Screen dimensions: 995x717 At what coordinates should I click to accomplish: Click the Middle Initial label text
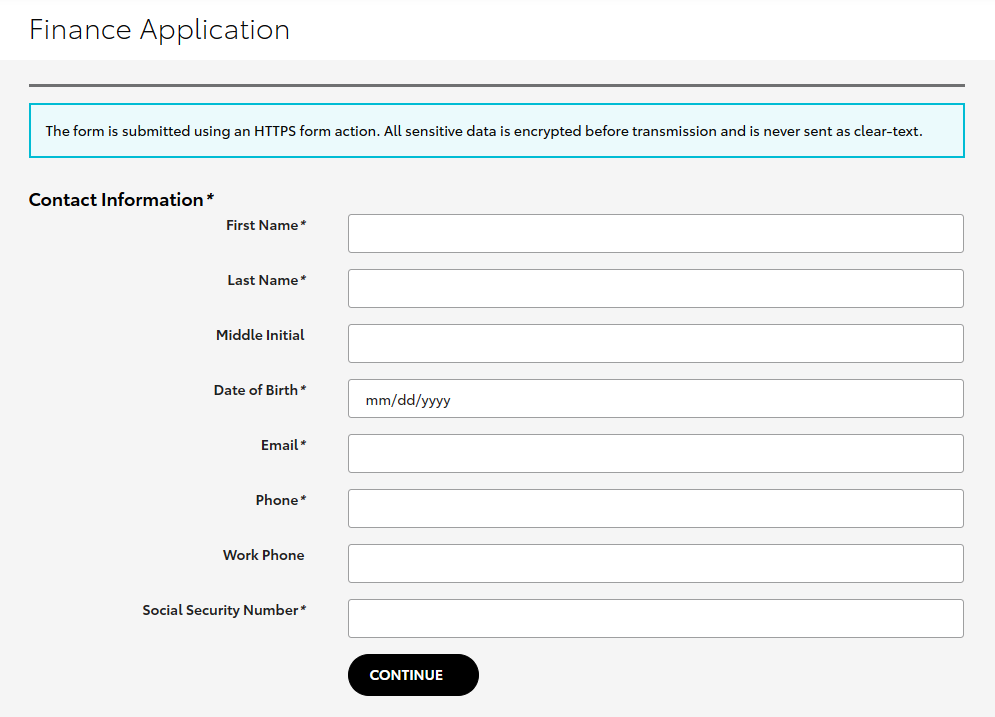pos(260,335)
